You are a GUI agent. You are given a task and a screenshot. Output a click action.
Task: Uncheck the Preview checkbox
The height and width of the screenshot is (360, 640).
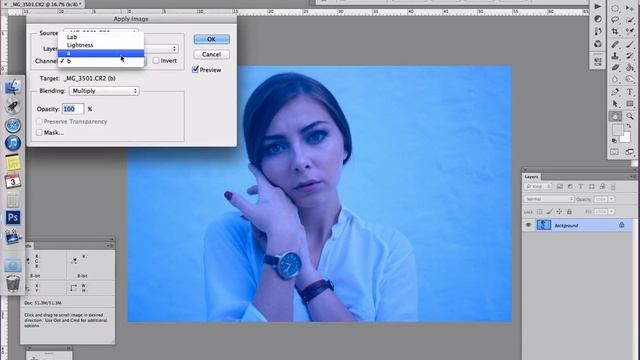click(195, 69)
